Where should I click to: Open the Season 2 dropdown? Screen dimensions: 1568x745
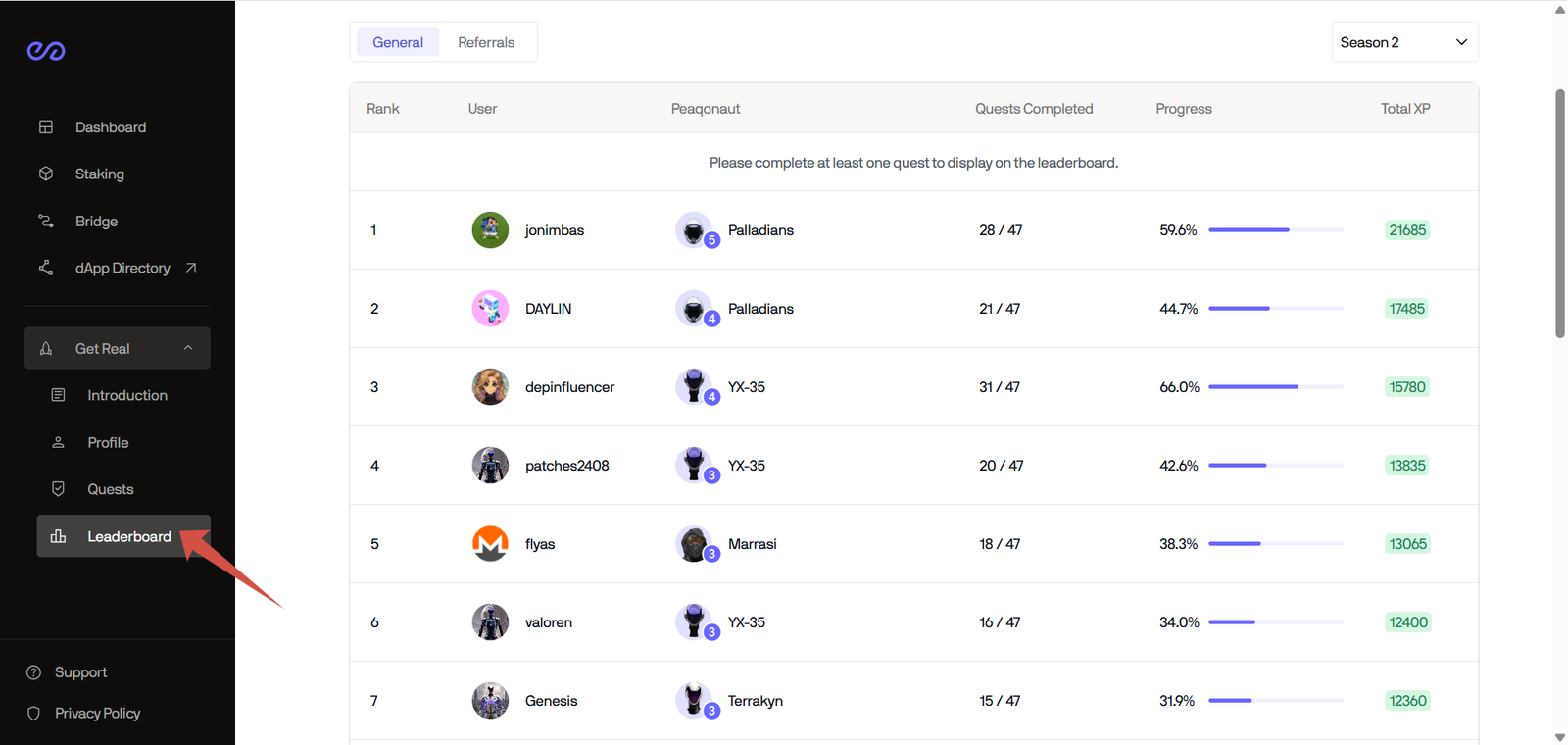1403,42
